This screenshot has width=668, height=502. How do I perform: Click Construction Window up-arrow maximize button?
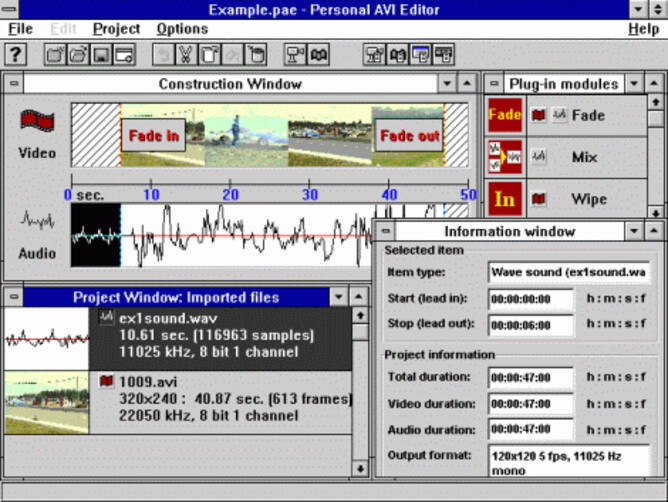tap(467, 83)
